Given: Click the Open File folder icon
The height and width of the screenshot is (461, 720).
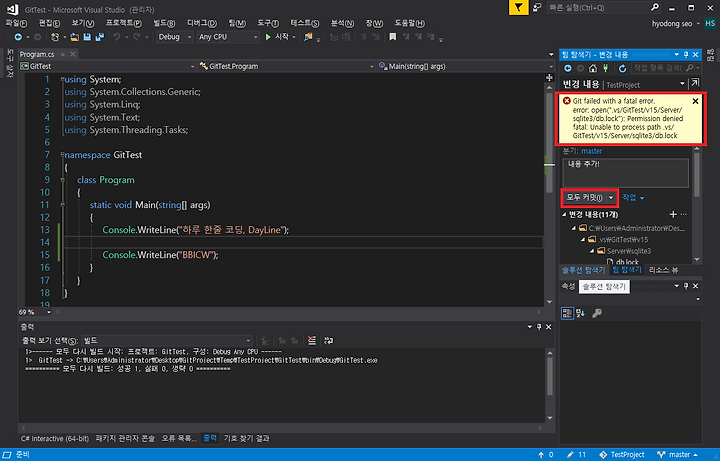Looking at the screenshot, I should point(74,37).
